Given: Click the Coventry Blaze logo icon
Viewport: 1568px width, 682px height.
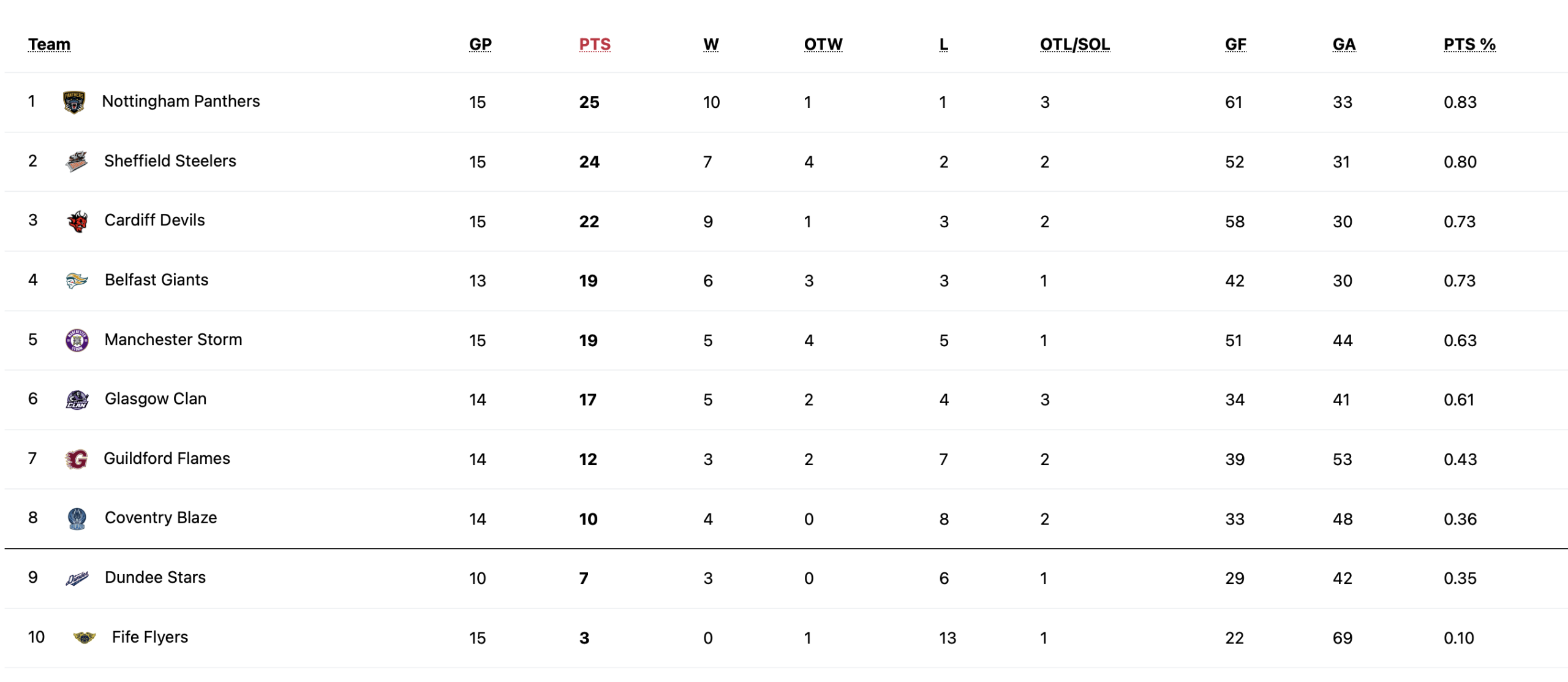Looking at the screenshot, I should pyautogui.click(x=77, y=518).
